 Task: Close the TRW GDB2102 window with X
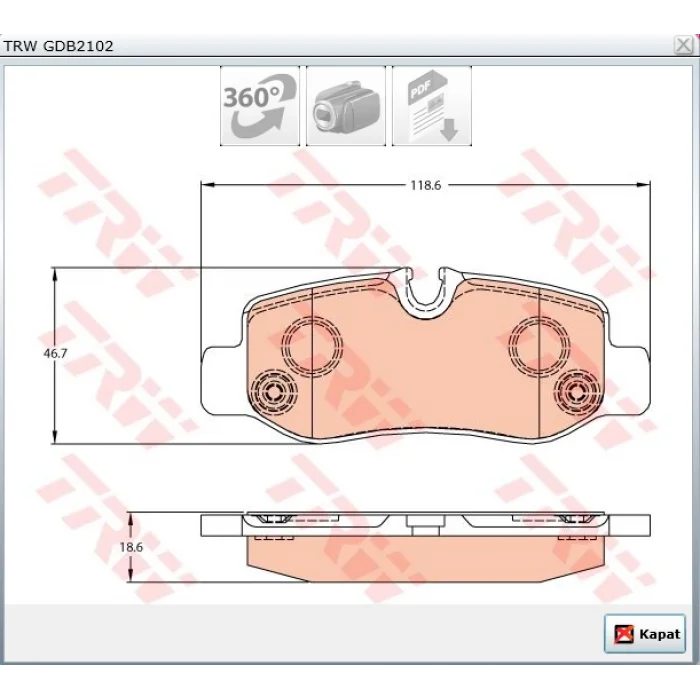tap(683, 45)
